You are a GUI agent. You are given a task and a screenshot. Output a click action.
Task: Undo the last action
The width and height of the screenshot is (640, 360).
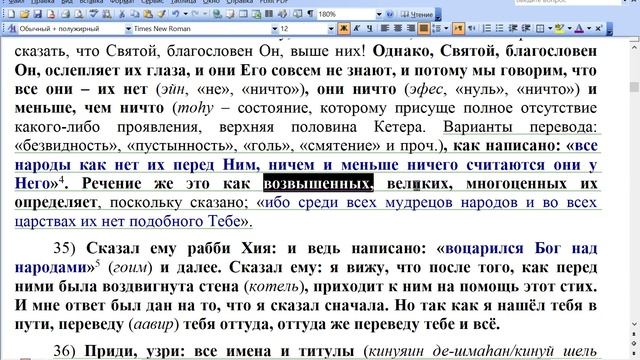click(x=176, y=14)
